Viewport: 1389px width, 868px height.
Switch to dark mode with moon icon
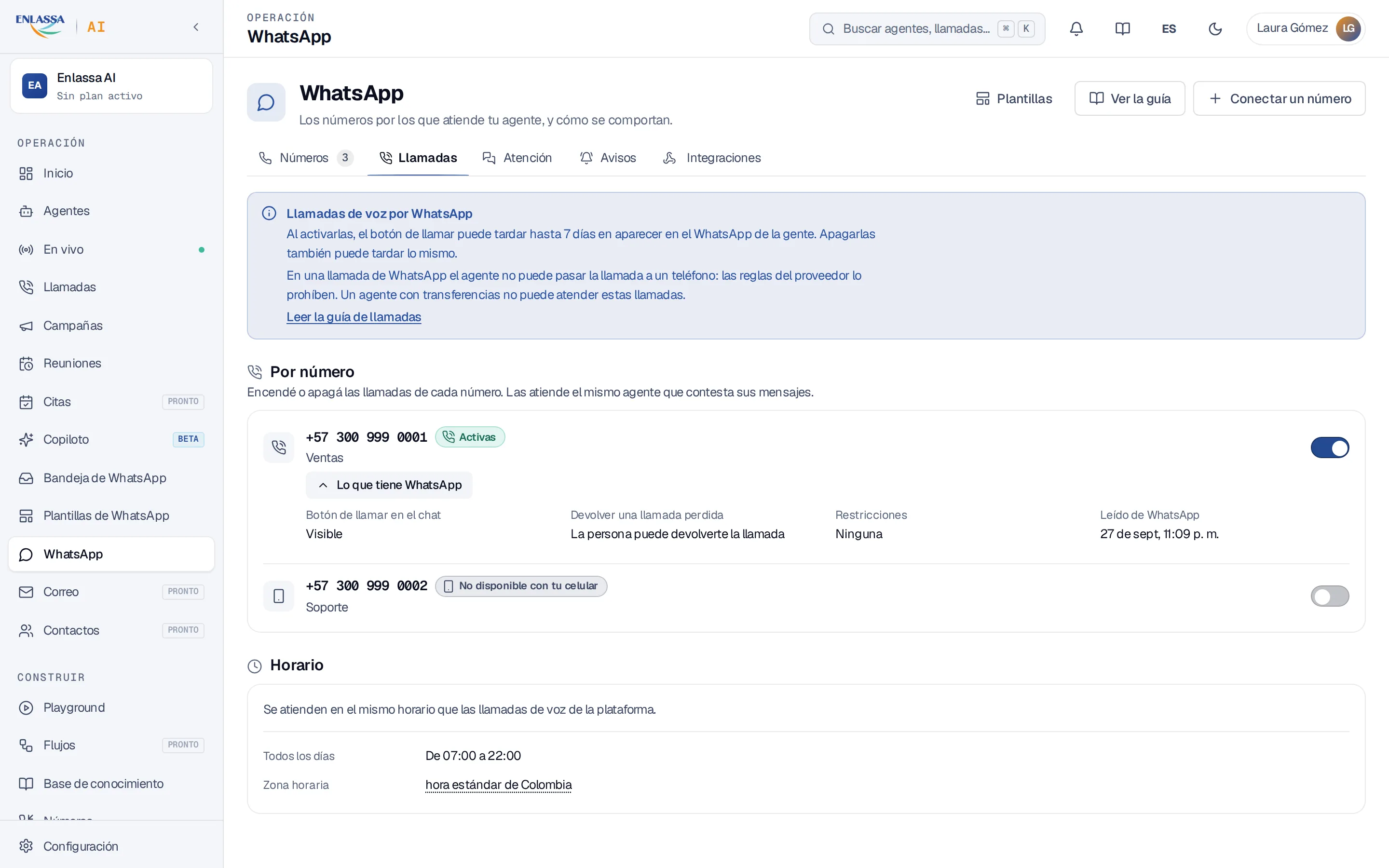pyautogui.click(x=1214, y=29)
